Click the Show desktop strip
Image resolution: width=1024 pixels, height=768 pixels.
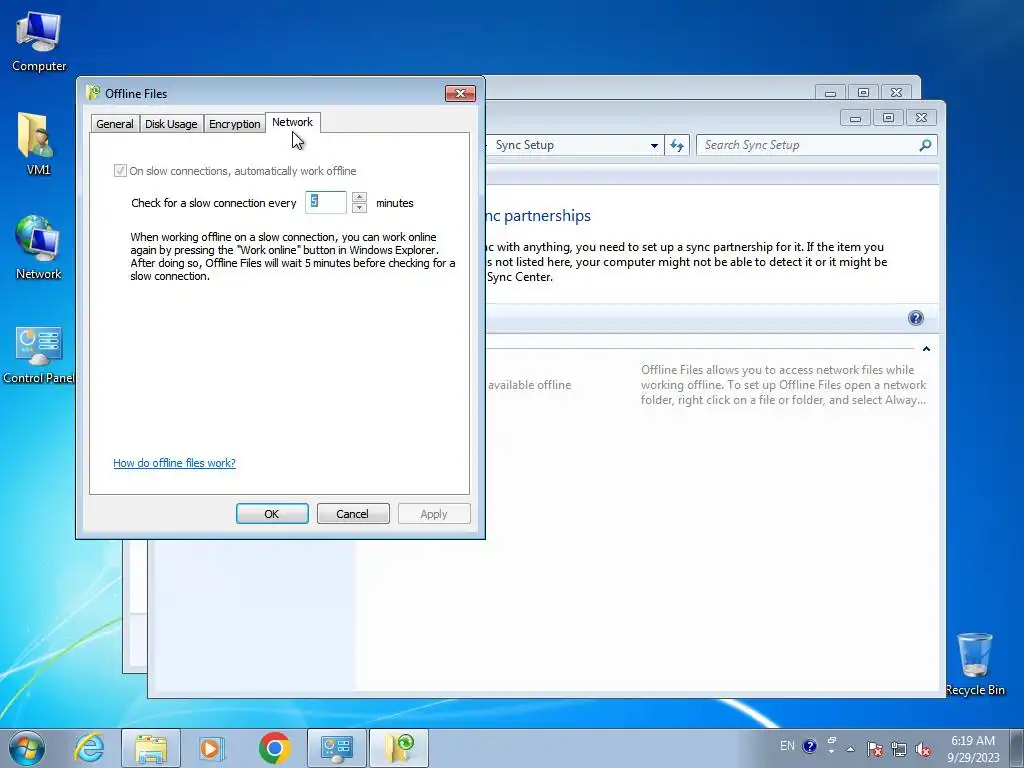[x=1016, y=748]
